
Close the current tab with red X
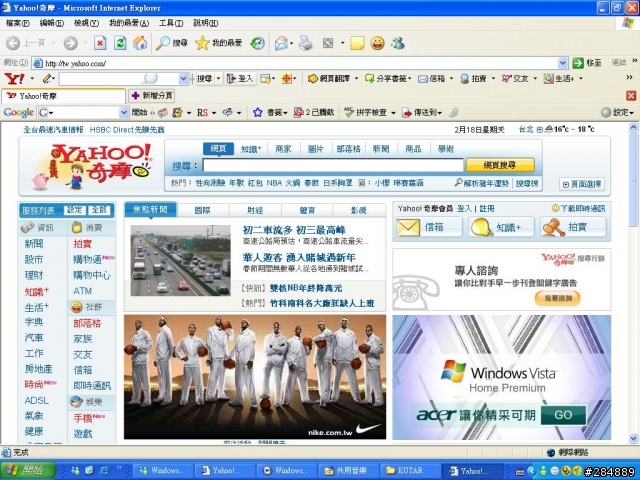[631, 96]
